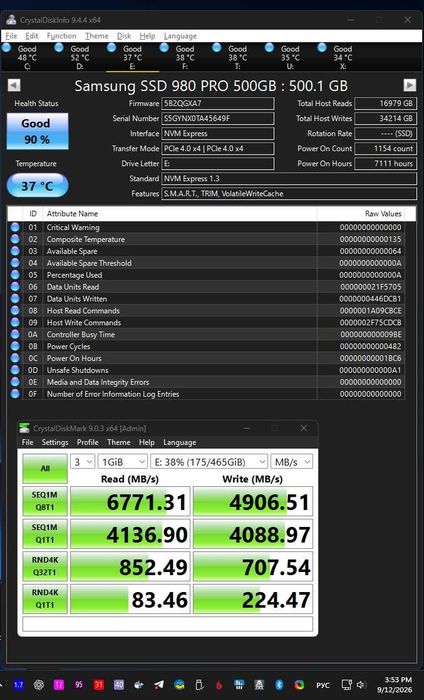This screenshot has width=424, height=700.
Task: Run RND4K Q32T1 test button
Action: [x=45, y=566]
